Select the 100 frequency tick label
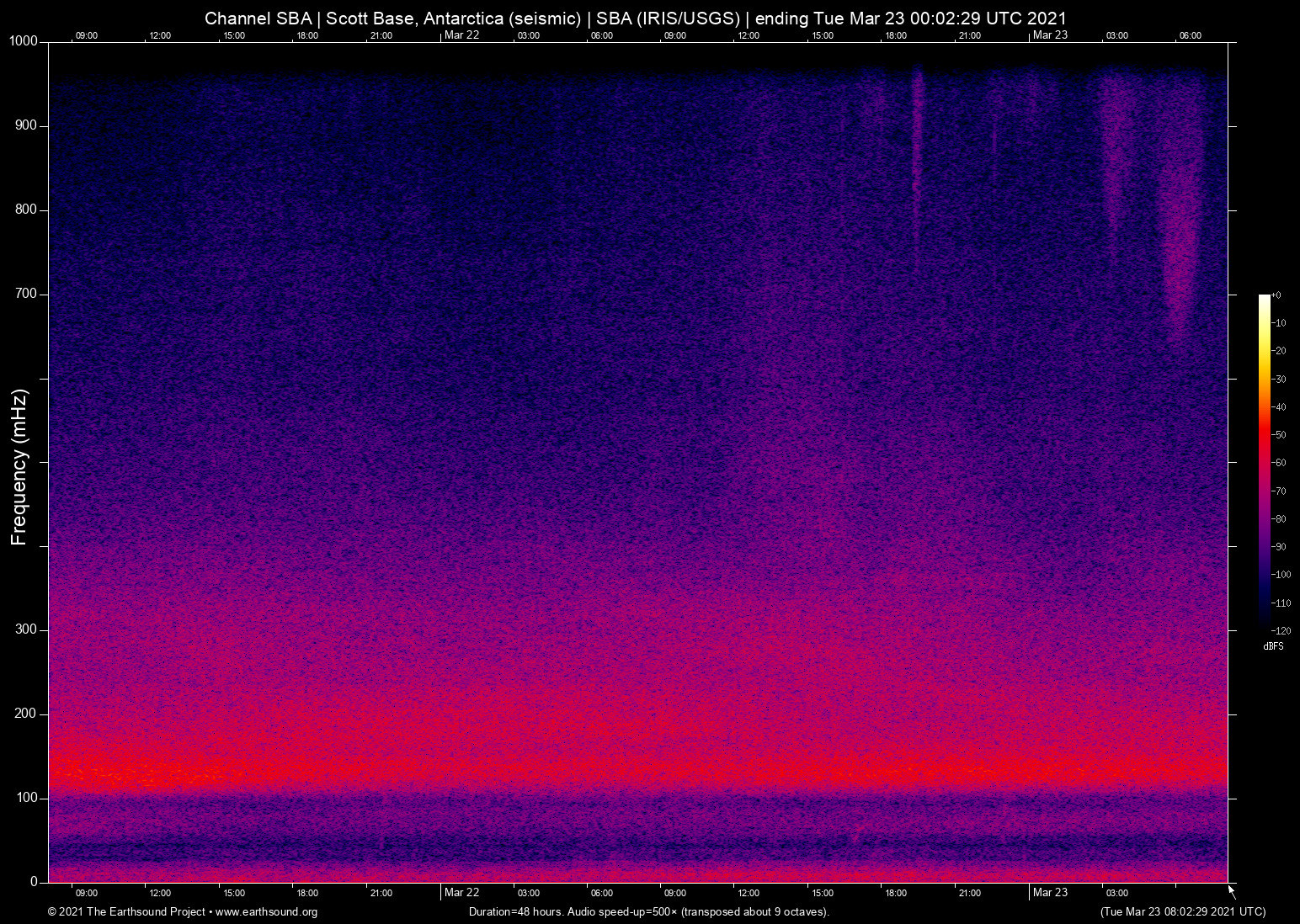 [x=27, y=798]
